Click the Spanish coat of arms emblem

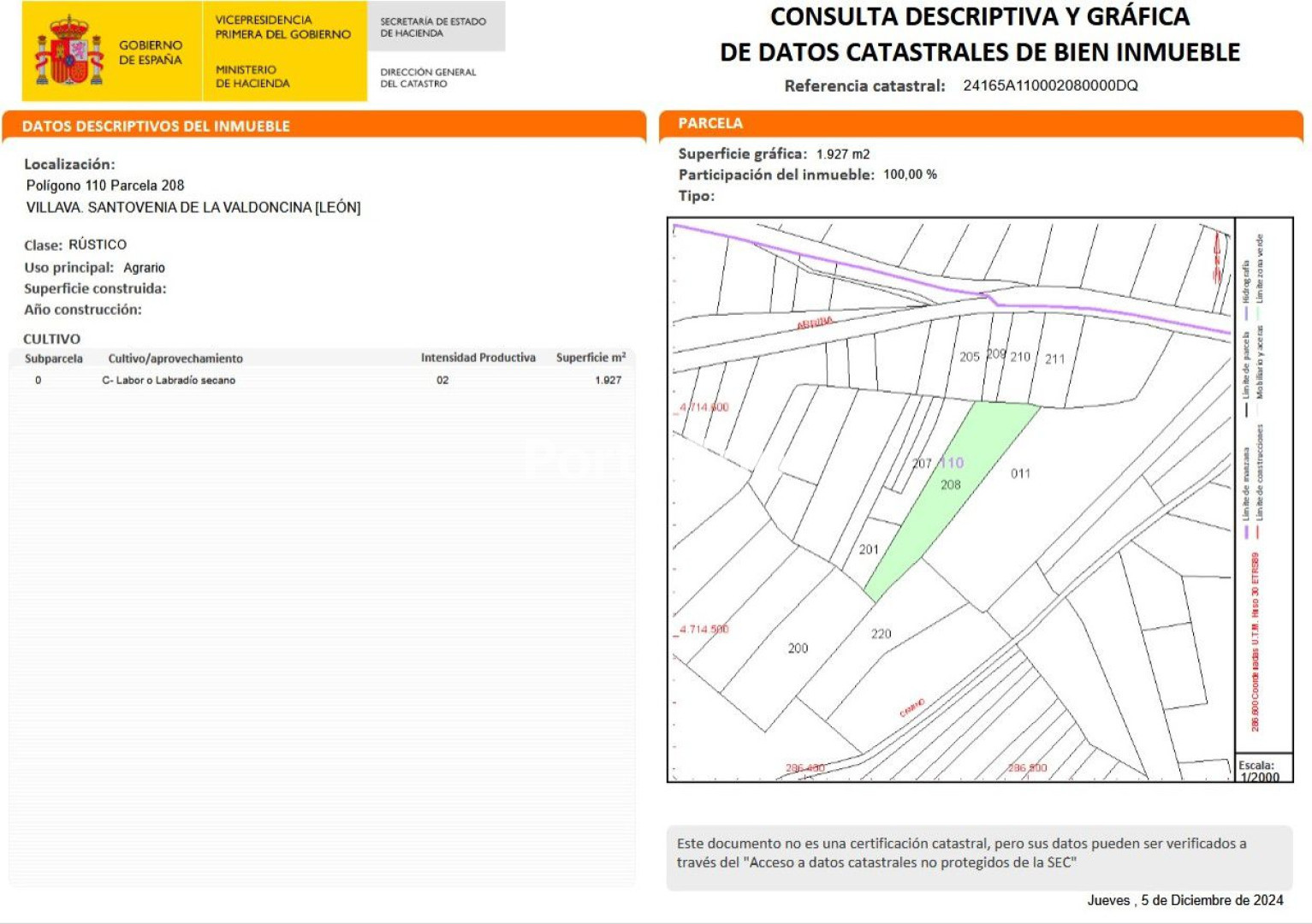(69, 51)
